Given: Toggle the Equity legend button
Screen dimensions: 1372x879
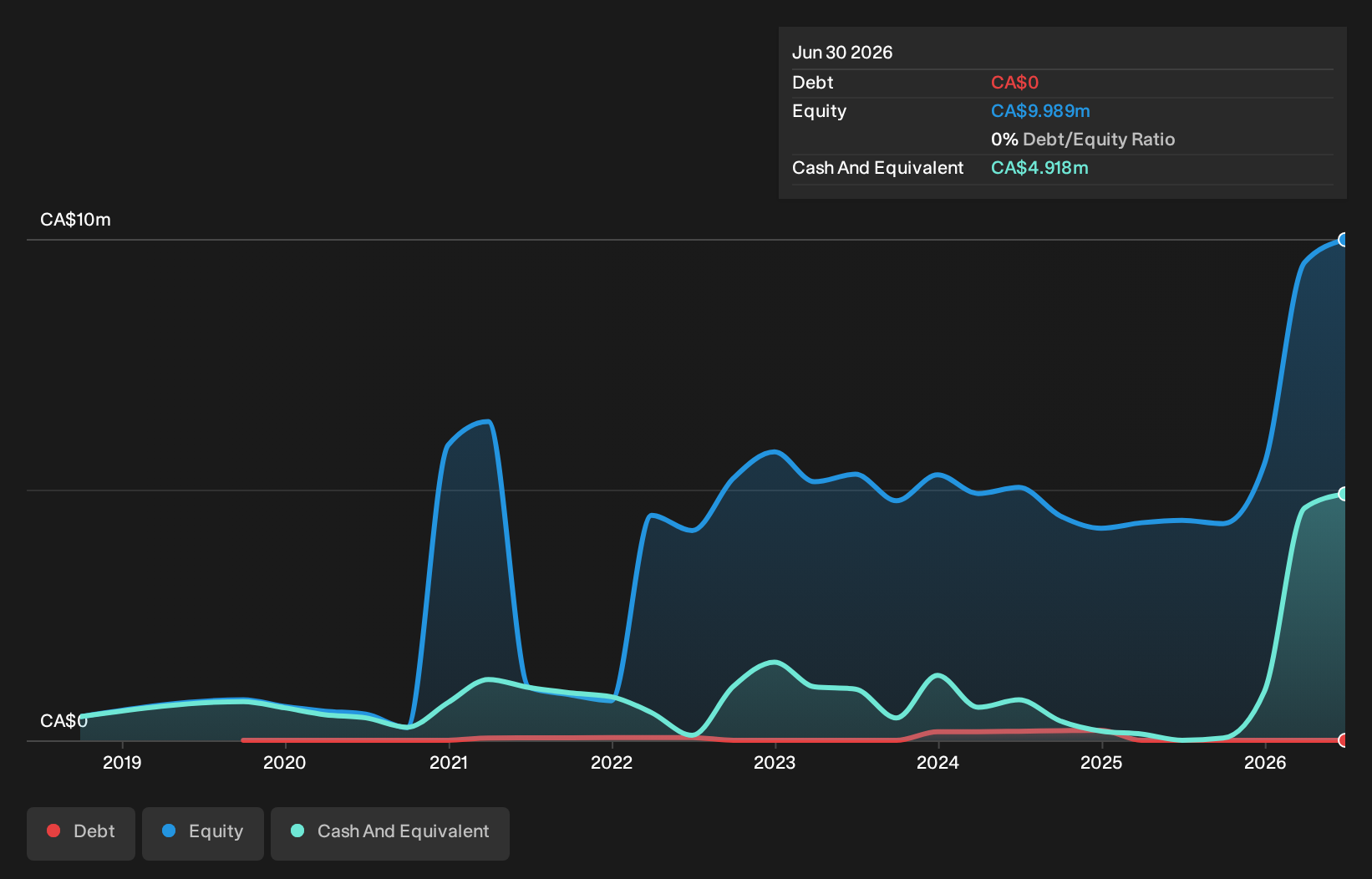Looking at the screenshot, I should [203, 833].
